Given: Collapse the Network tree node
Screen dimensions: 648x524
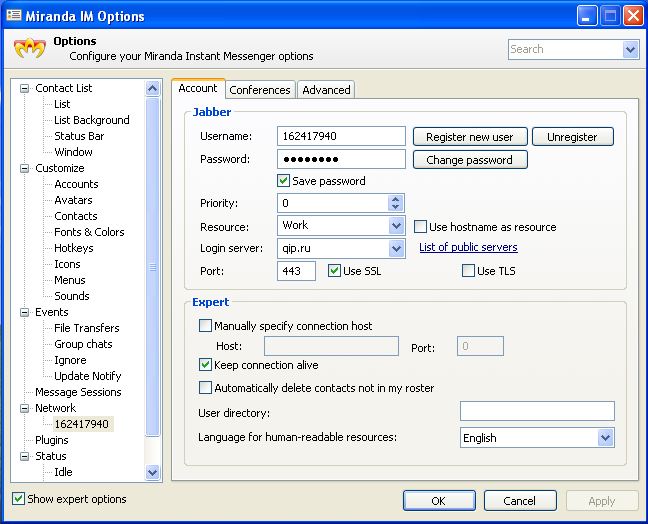Looking at the screenshot, I should tap(25, 408).
